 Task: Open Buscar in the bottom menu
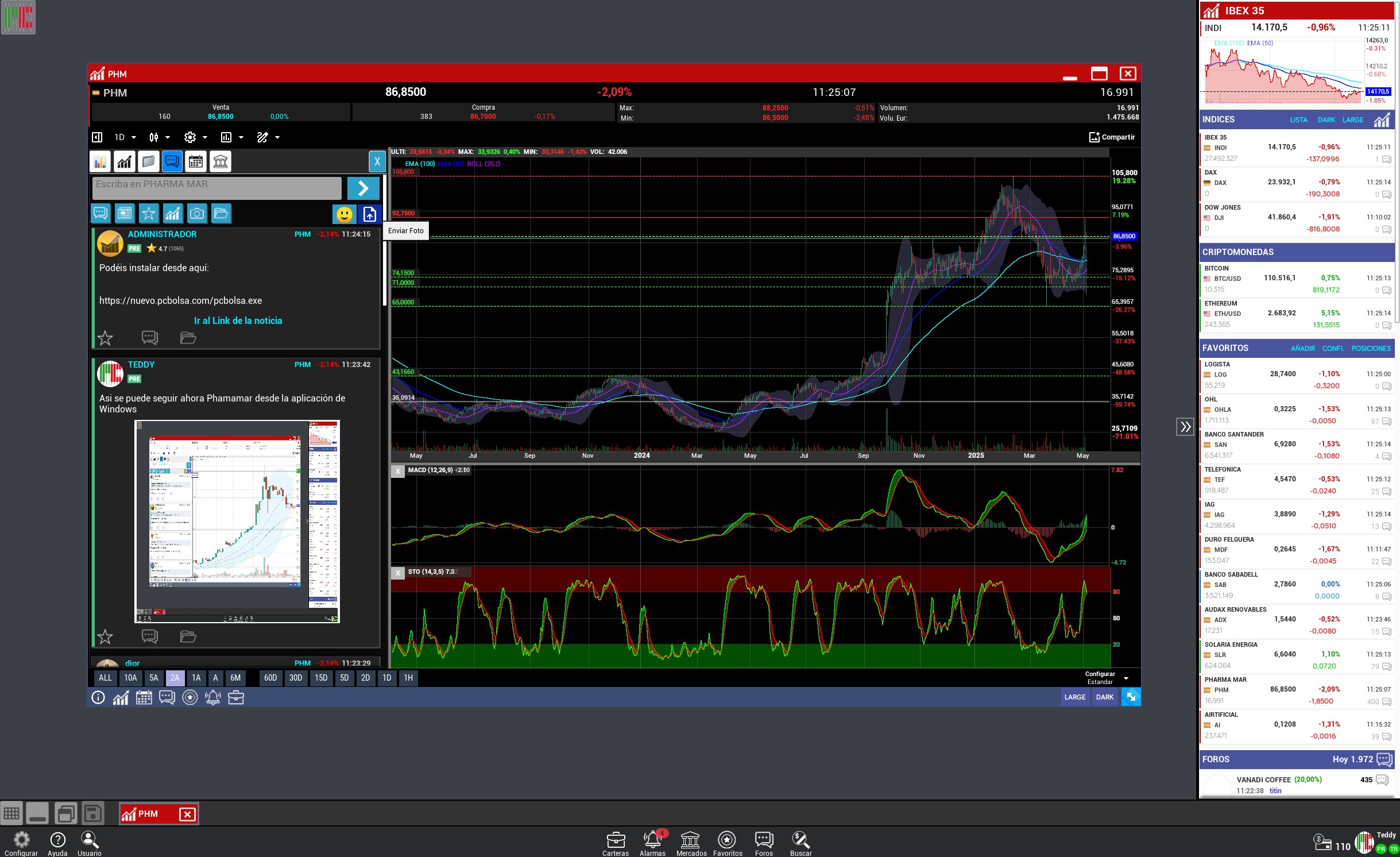pyautogui.click(x=800, y=844)
